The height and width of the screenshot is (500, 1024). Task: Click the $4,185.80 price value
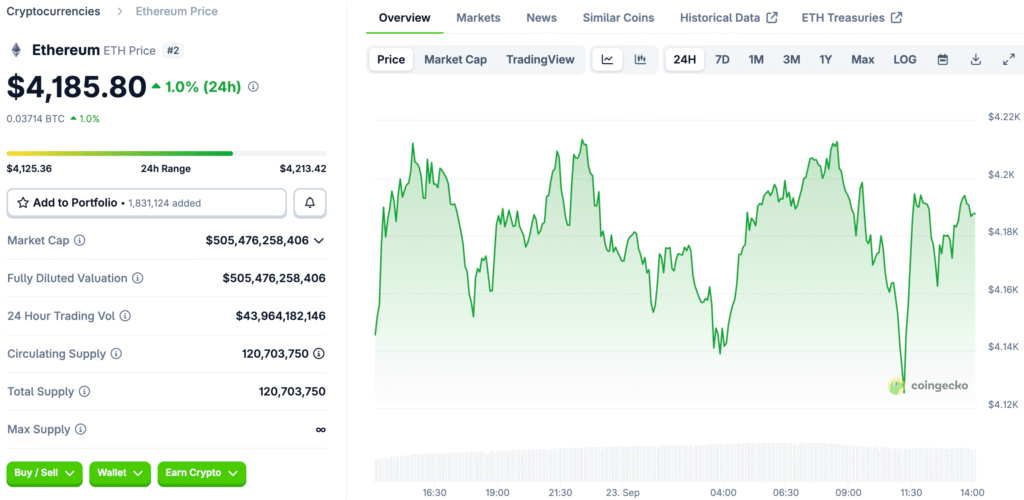point(76,87)
